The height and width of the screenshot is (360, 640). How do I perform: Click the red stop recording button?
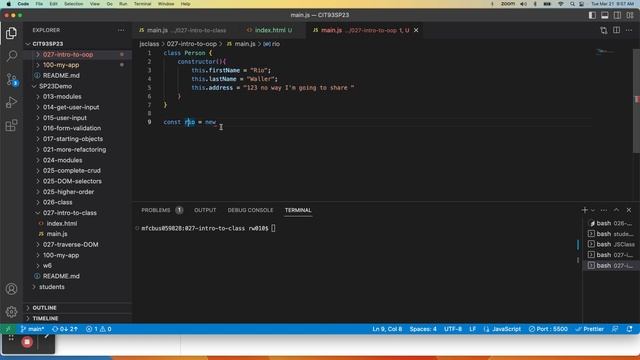[27, 342]
